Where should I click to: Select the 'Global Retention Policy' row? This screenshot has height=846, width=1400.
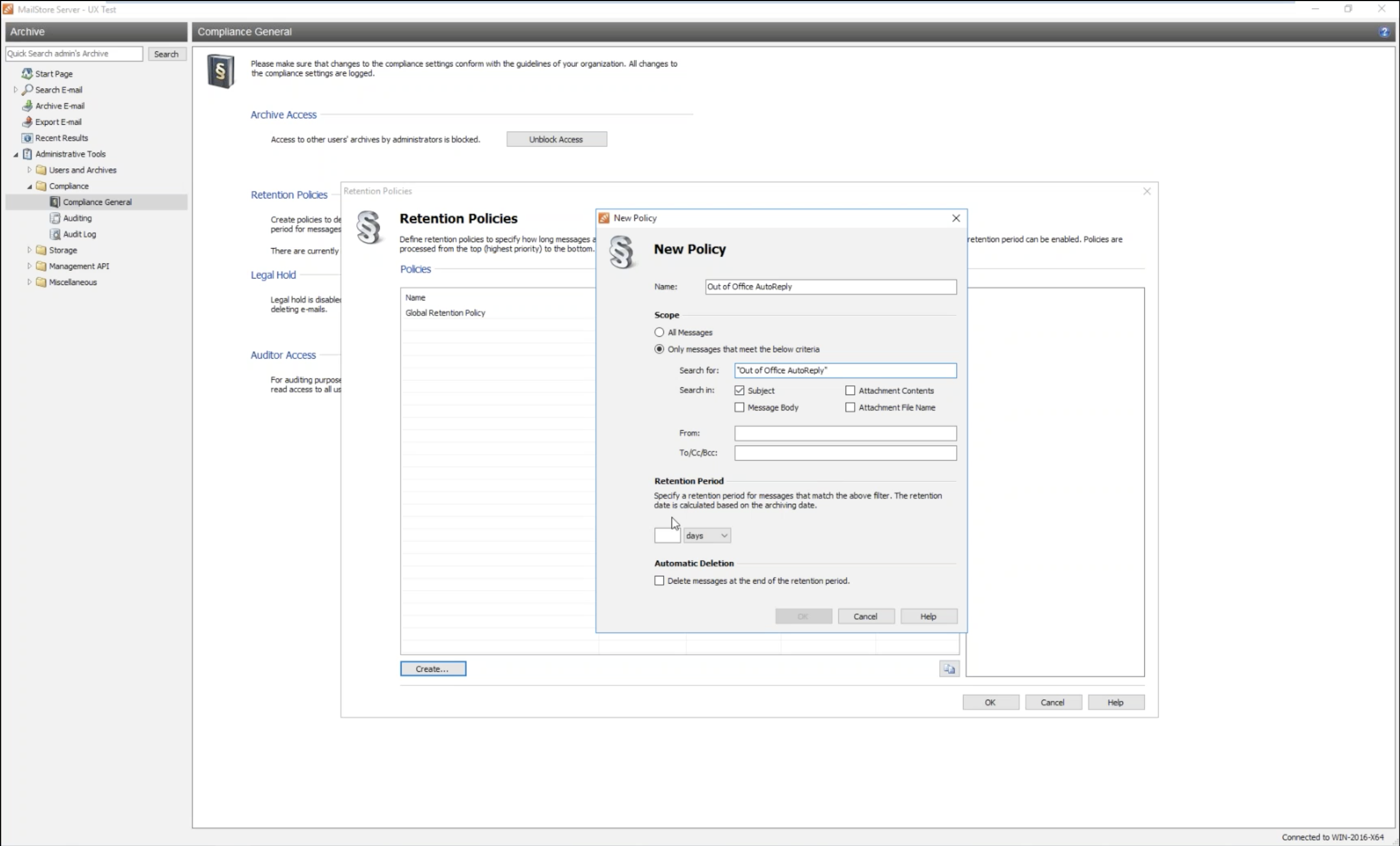(499, 313)
